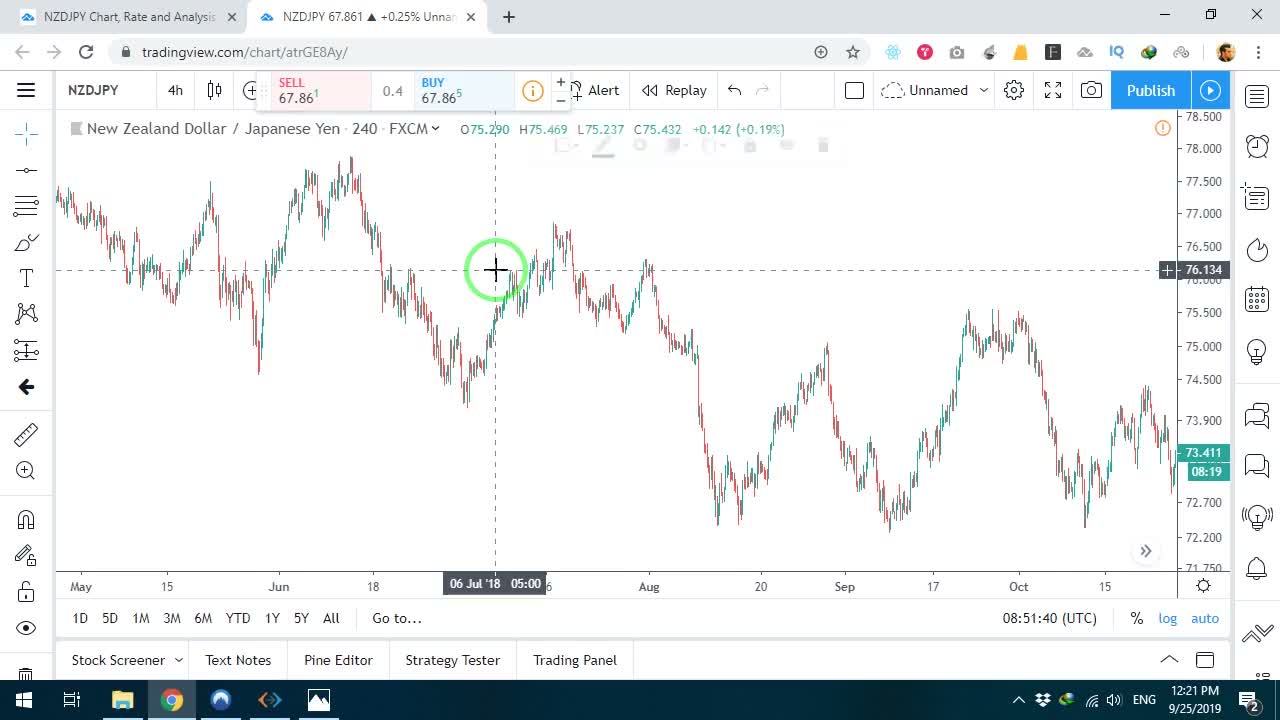Select the brush drawing tool

[26, 242]
